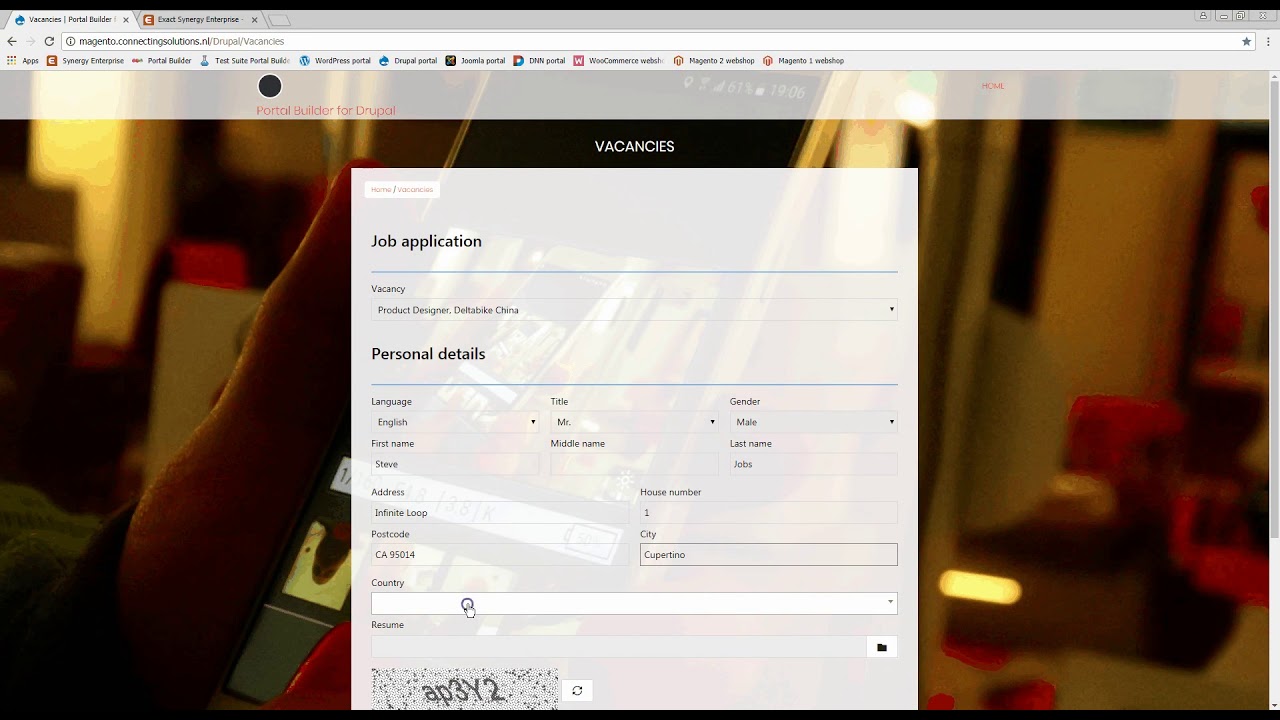
Task: Click the Job application heading
Action: pyautogui.click(x=426, y=241)
